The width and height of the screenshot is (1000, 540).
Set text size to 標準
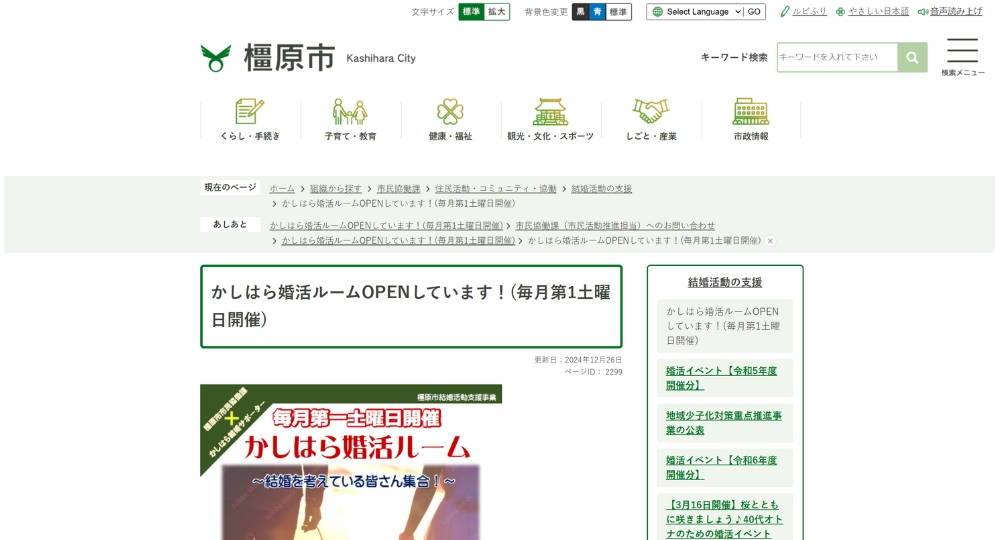click(471, 11)
